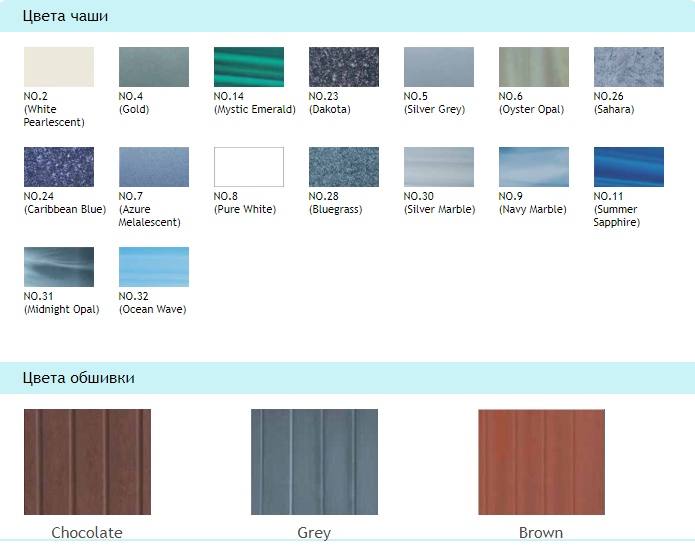Screen dimensions: 695x555
Task: Click the 'Grey' caption text
Action: [x=314, y=533]
